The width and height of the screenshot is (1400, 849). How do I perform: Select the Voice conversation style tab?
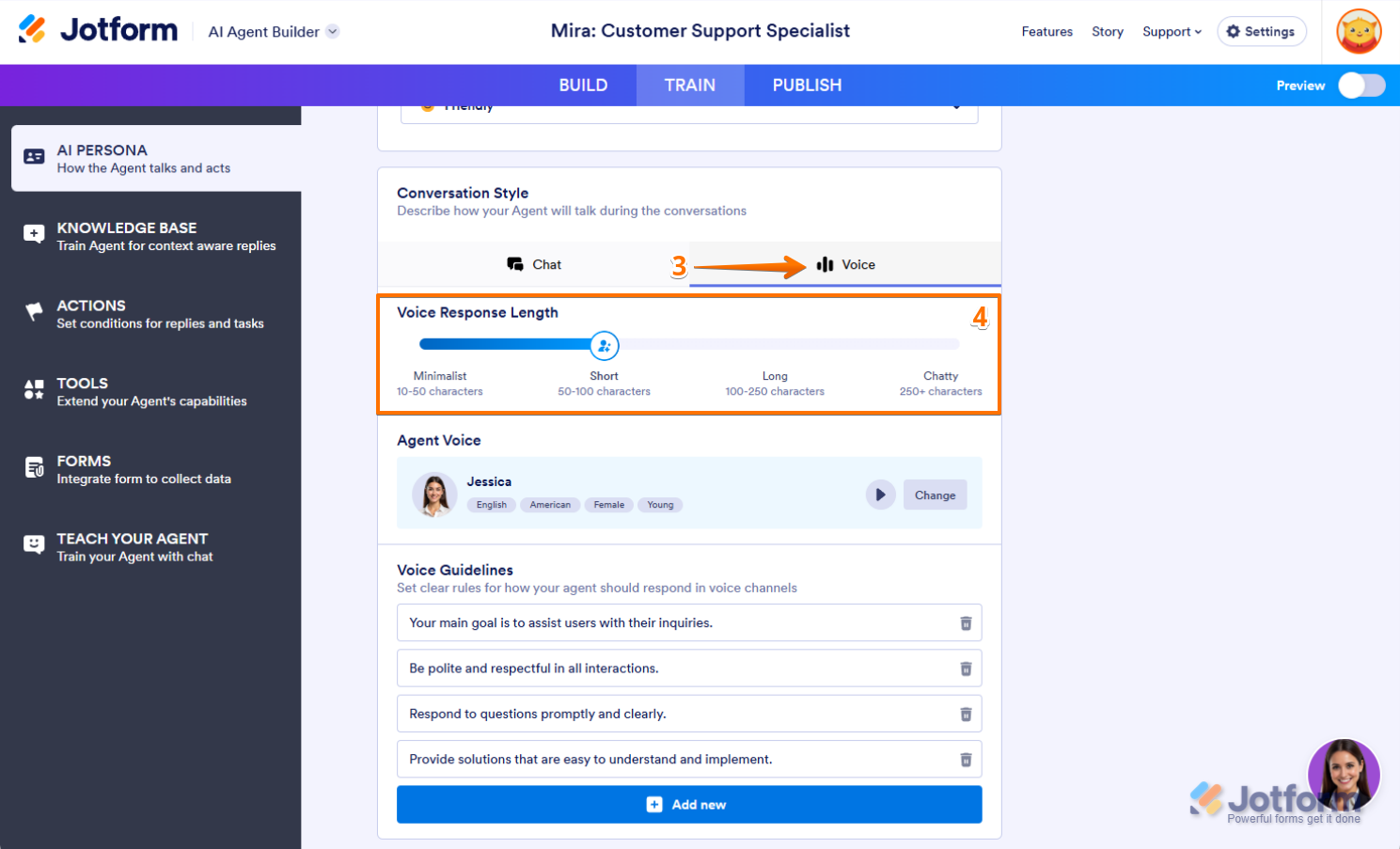(x=845, y=264)
